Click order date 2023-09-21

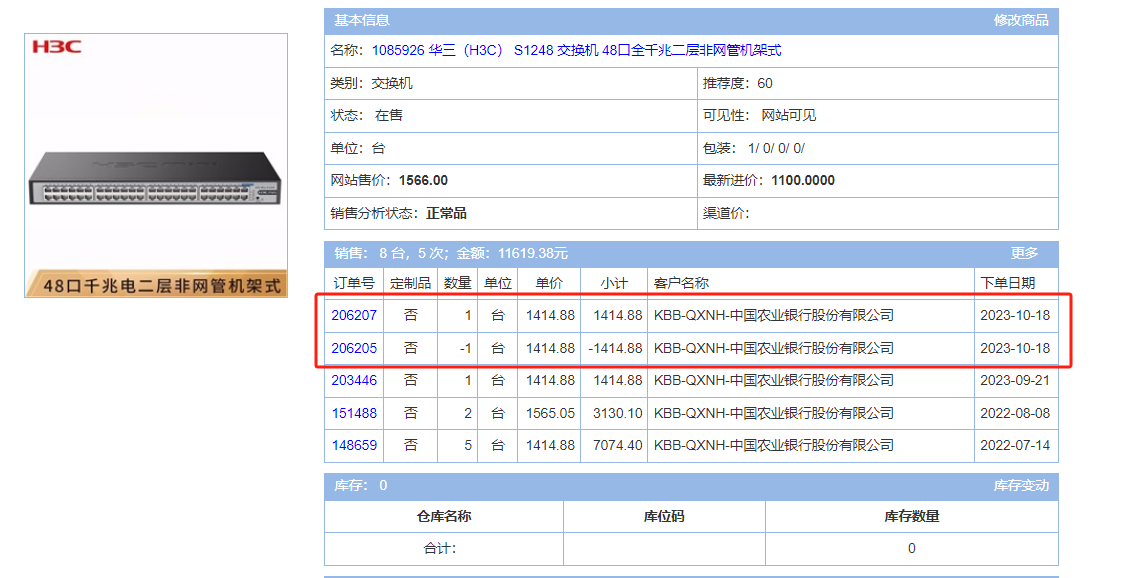coord(1015,381)
